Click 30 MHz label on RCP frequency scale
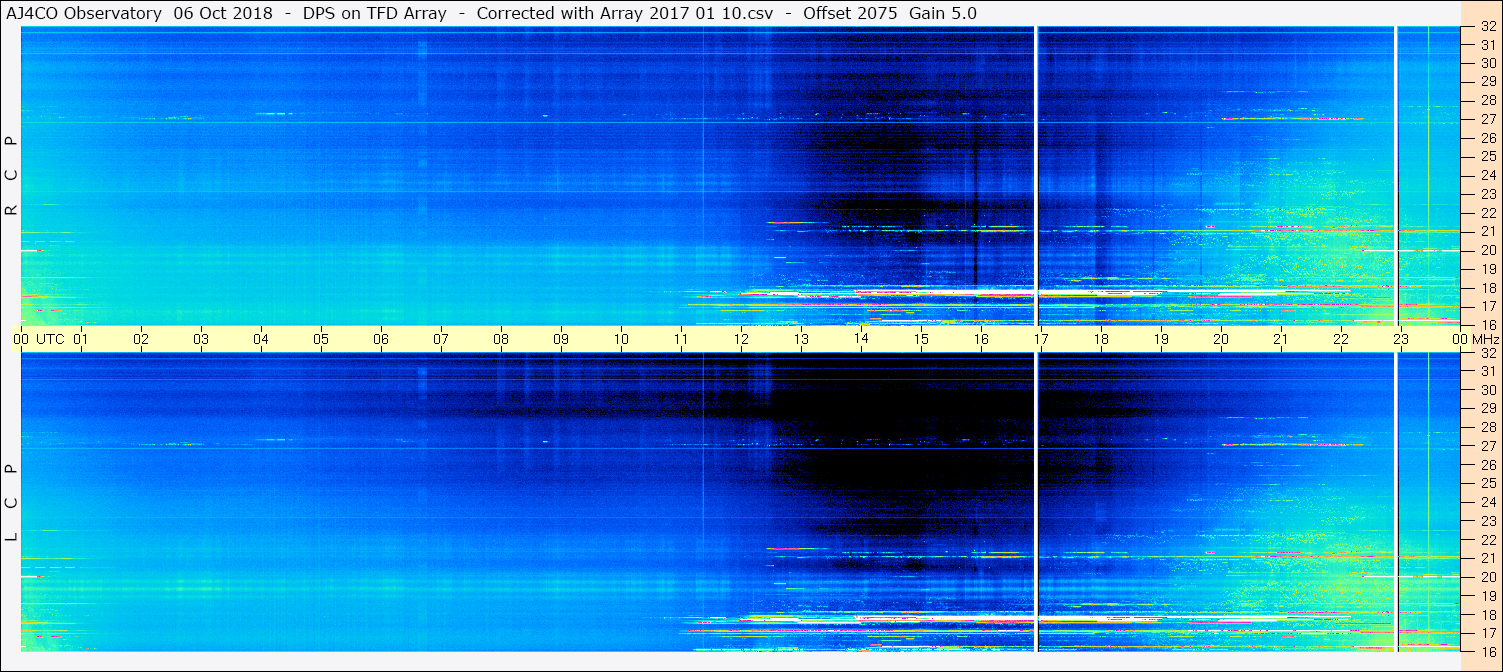Image resolution: width=1503 pixels, height=672 pixels. (x=1488, y=63)
